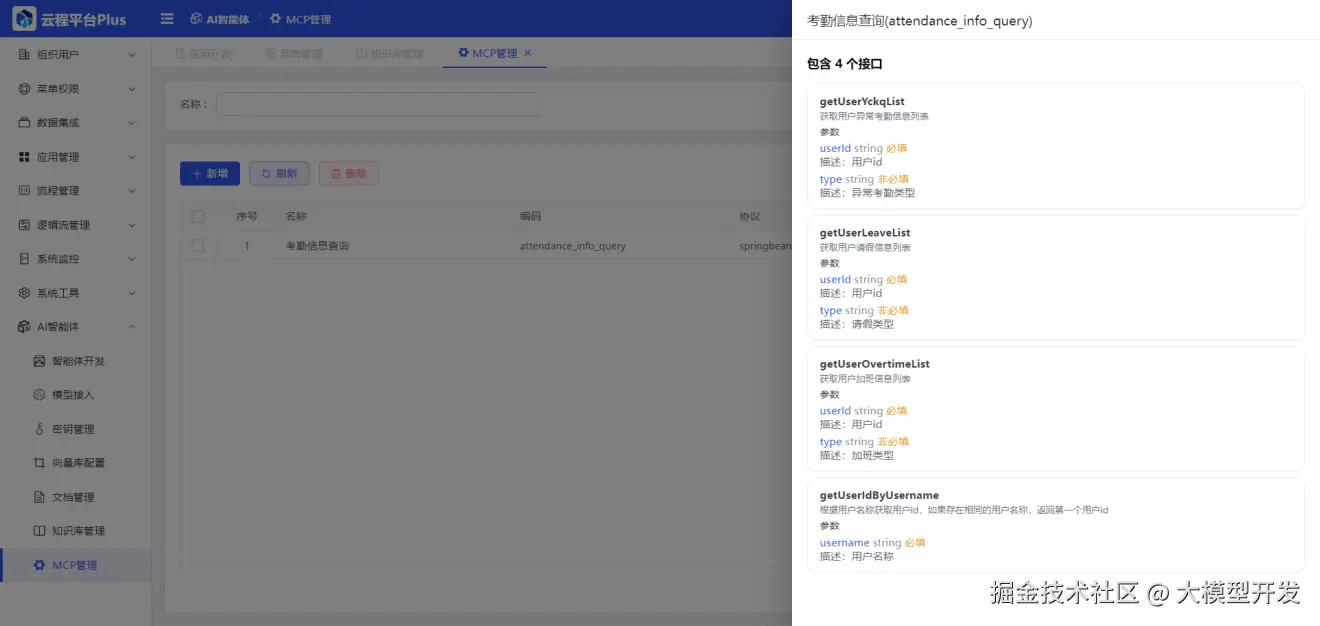Switch to the 知识库管理 tab
The width and height of the screenshot is (1320, 626).
[x=390, y=54]
